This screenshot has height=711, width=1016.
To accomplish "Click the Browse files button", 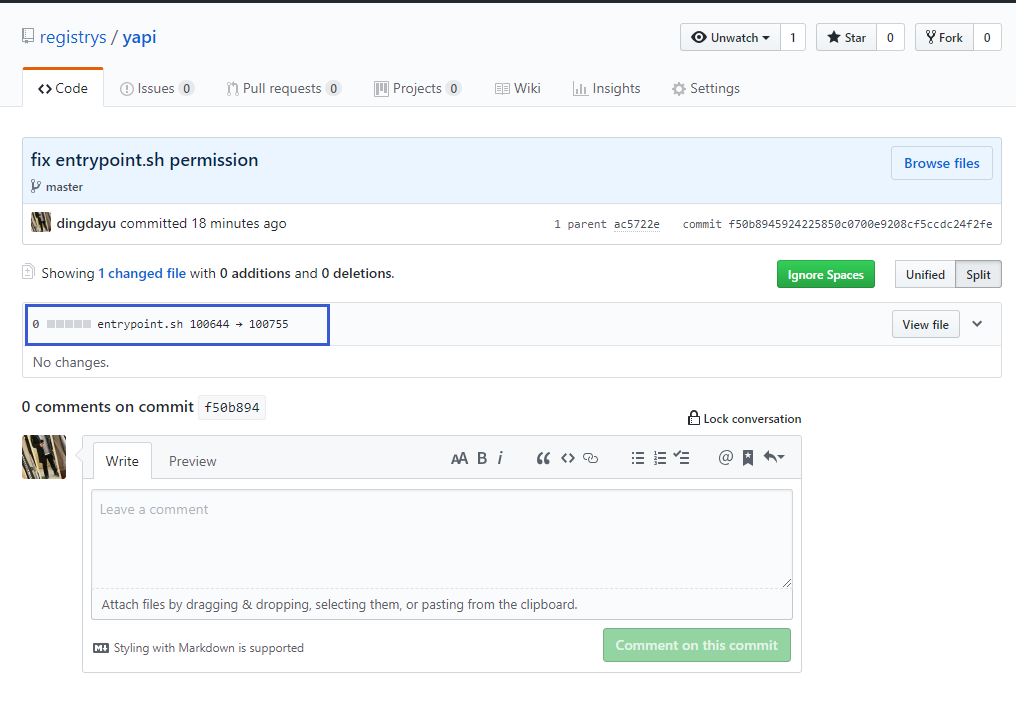I will (x=941, y=163).
